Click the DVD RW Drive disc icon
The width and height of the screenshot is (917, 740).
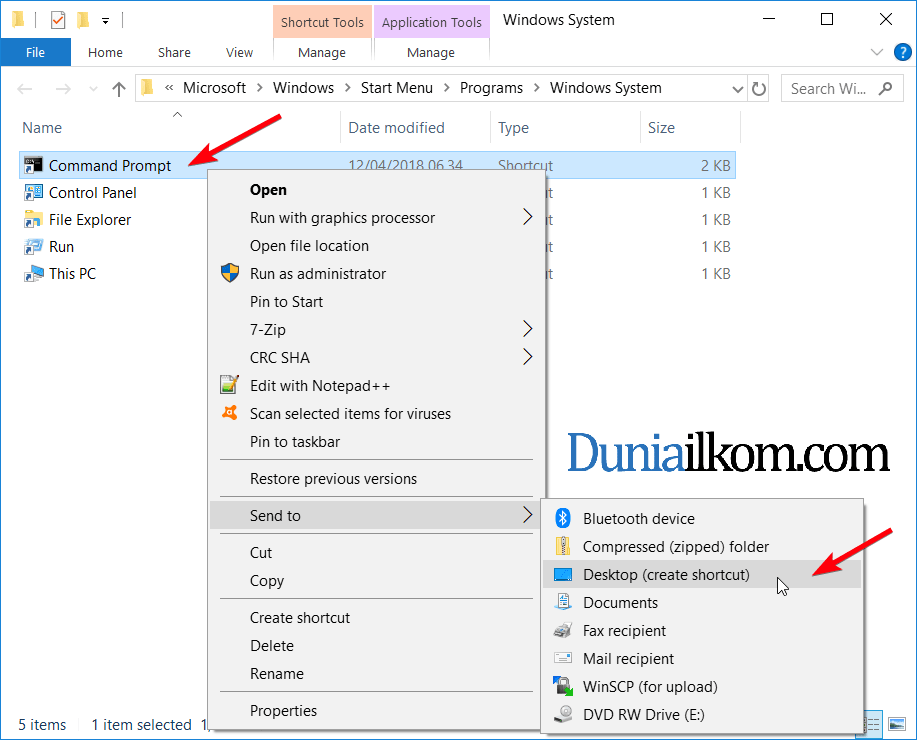tap(563, 714)
